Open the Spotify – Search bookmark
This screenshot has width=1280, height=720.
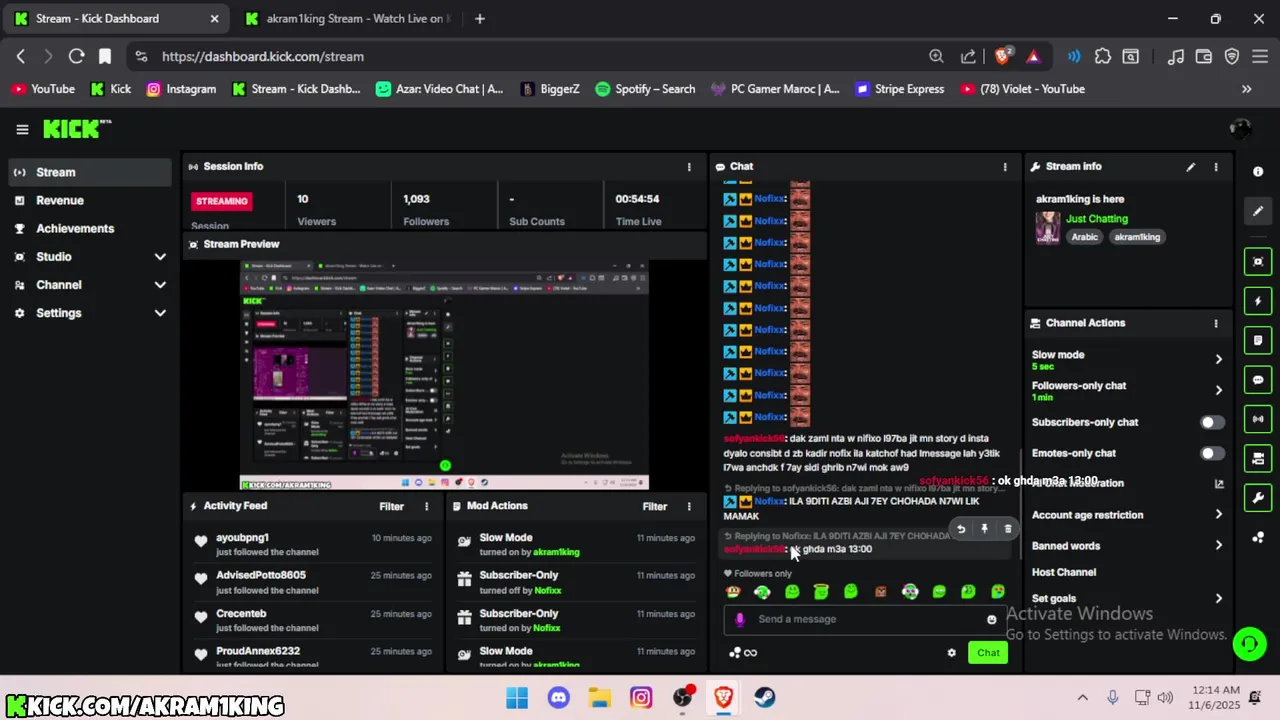tap(645, 89)
